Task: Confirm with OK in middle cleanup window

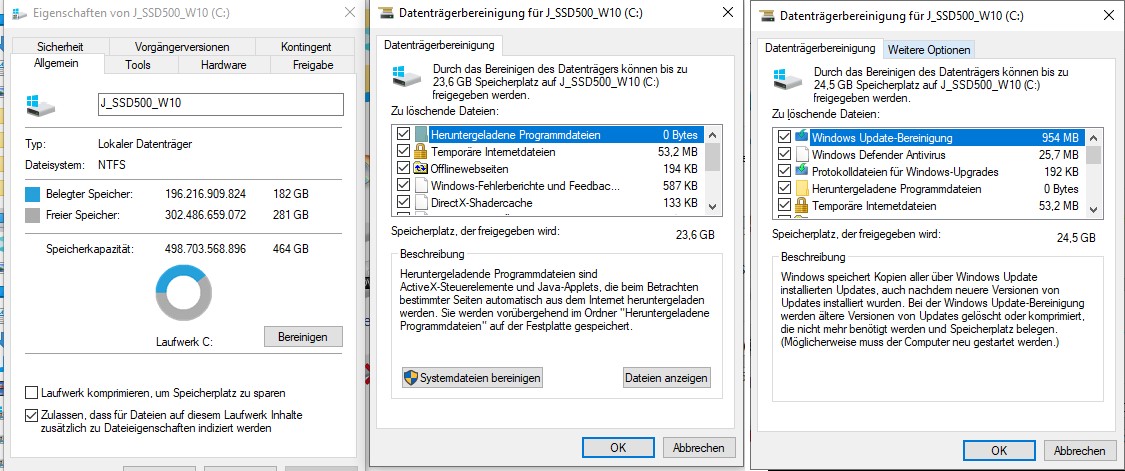Action: click(x=618, y=447)
